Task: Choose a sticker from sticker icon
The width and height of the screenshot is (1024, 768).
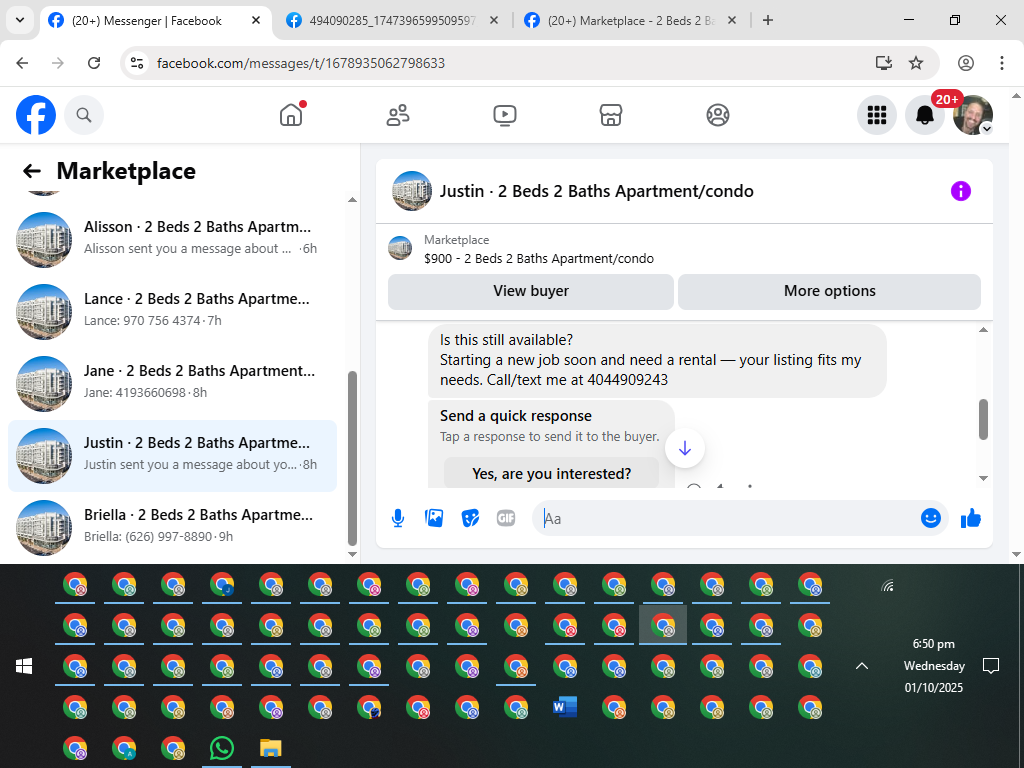Action: (470, 519)
